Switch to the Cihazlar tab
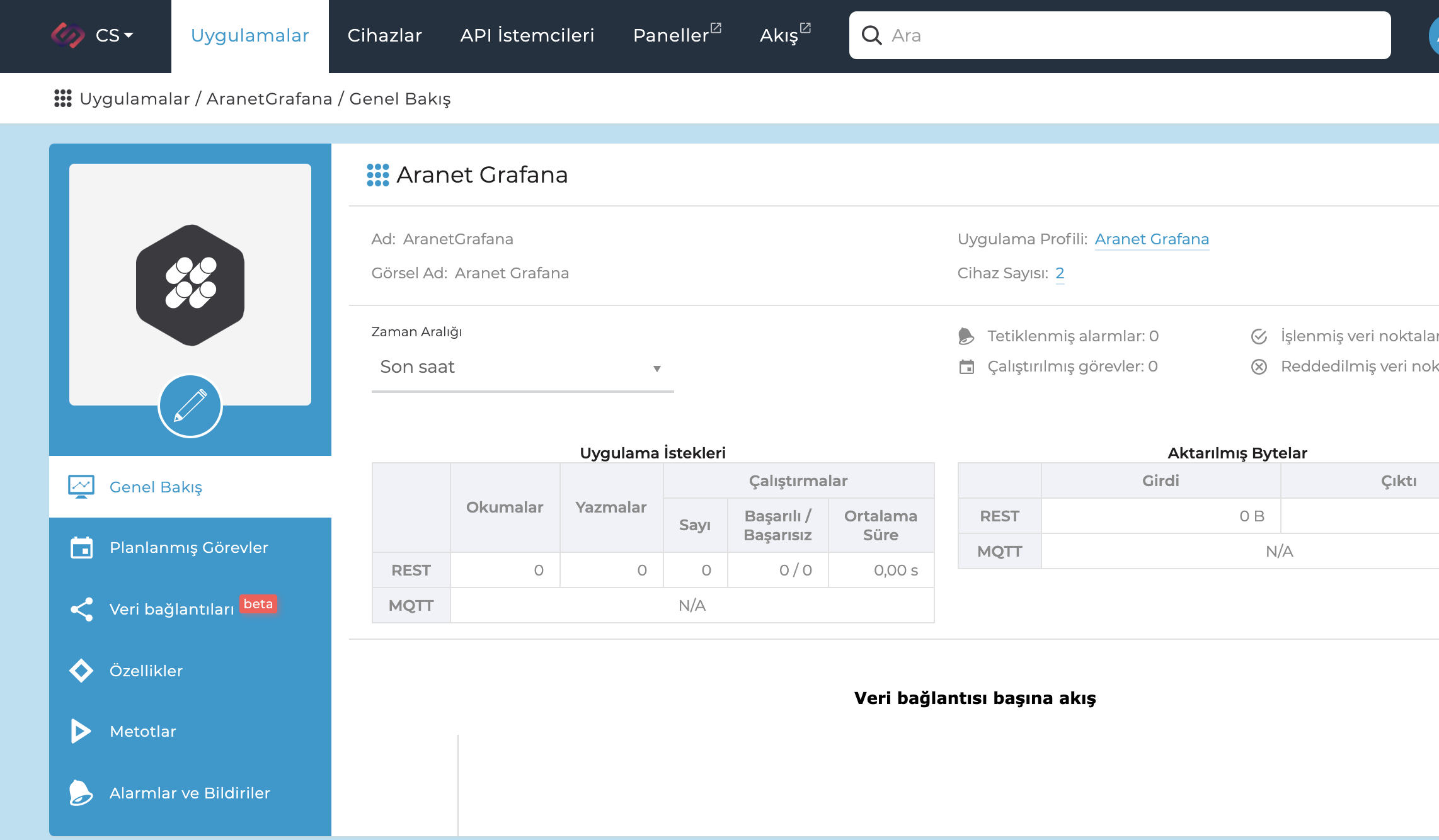 [x=384, y=35]
